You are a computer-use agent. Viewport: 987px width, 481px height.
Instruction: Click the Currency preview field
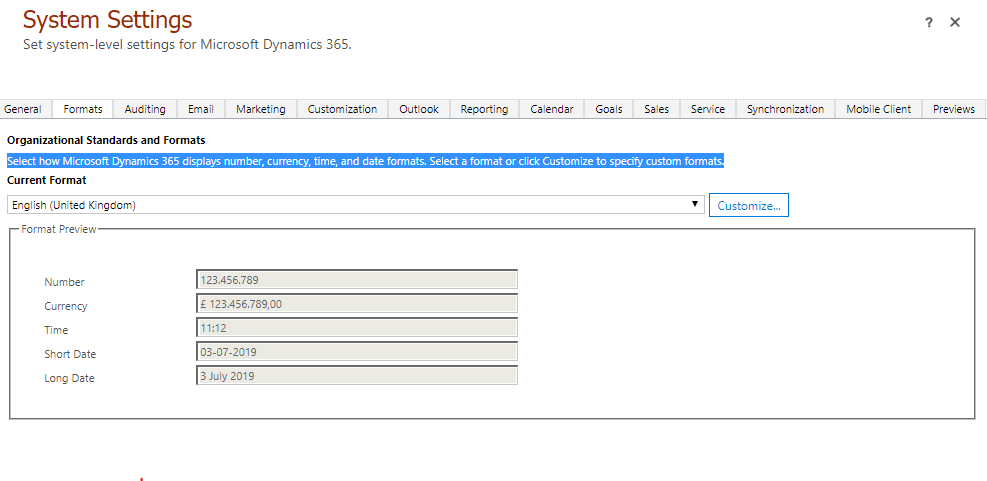(x=357, y=303)
